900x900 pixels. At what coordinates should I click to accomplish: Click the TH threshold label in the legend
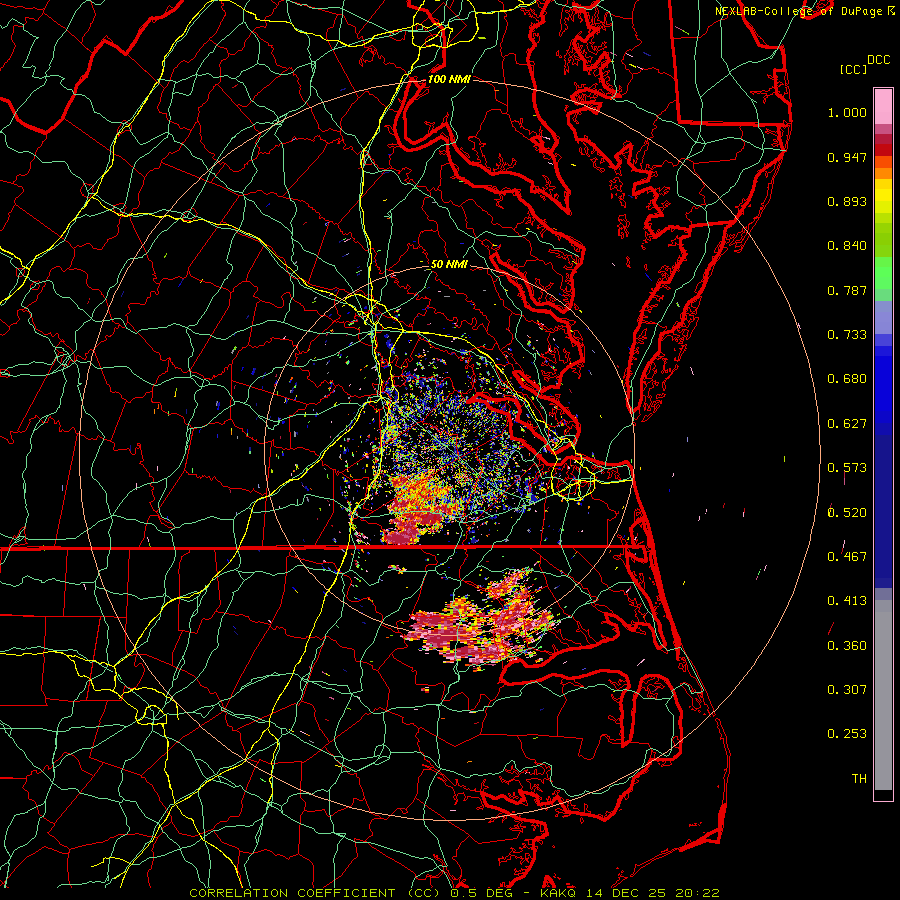click(859, 779)
